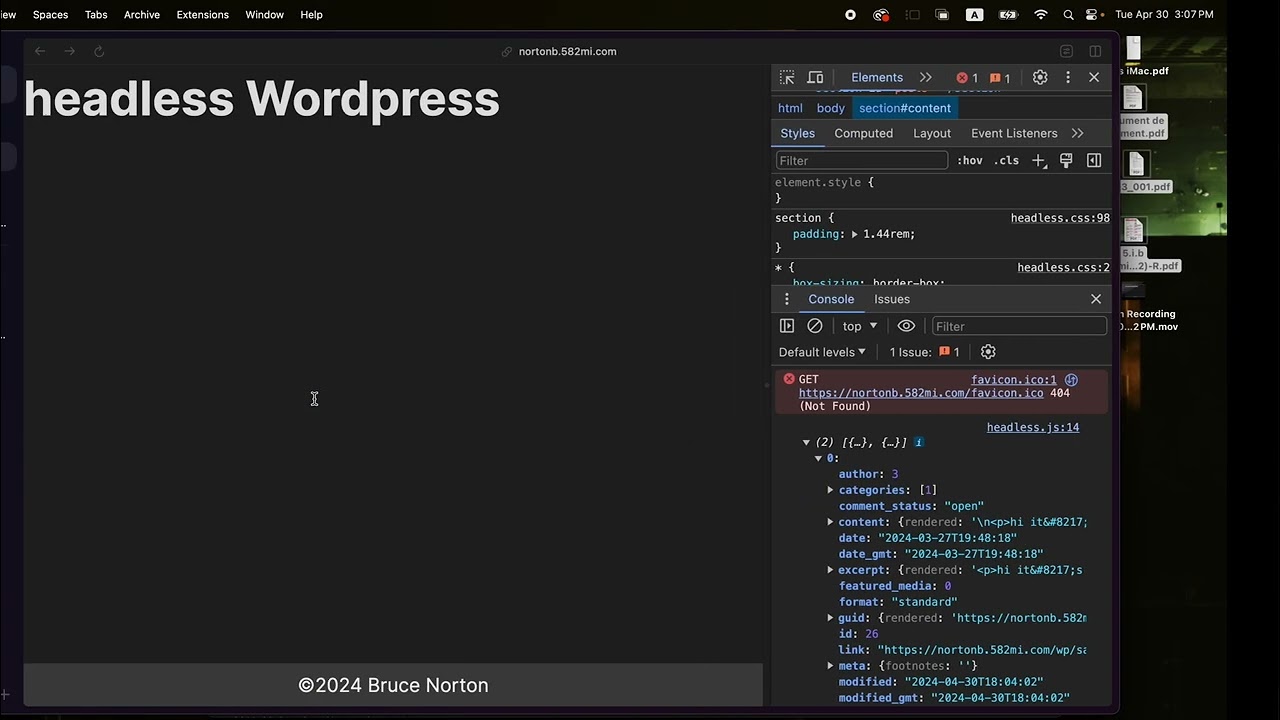Image resolution: width=1280 pixels, height=720 pixels.
Task: Click the 1 Issue badge in console toolbar
Action: coord(924,352)
